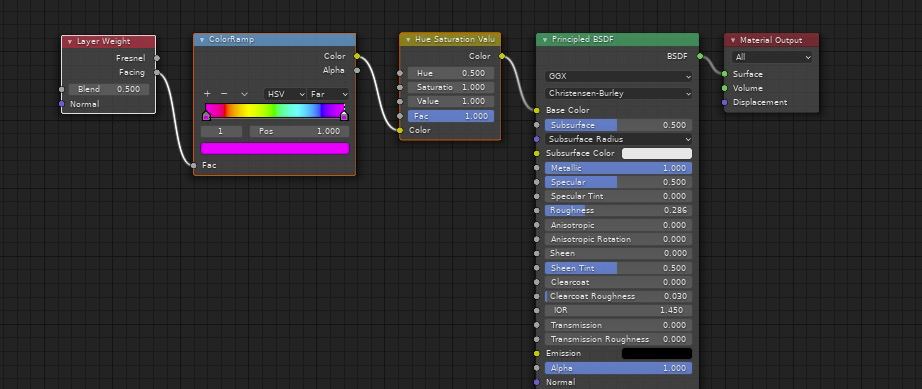The image size is (922, 389).
Task: Click the ColorRamp Color output socket
Action: [x=357, y=56]
